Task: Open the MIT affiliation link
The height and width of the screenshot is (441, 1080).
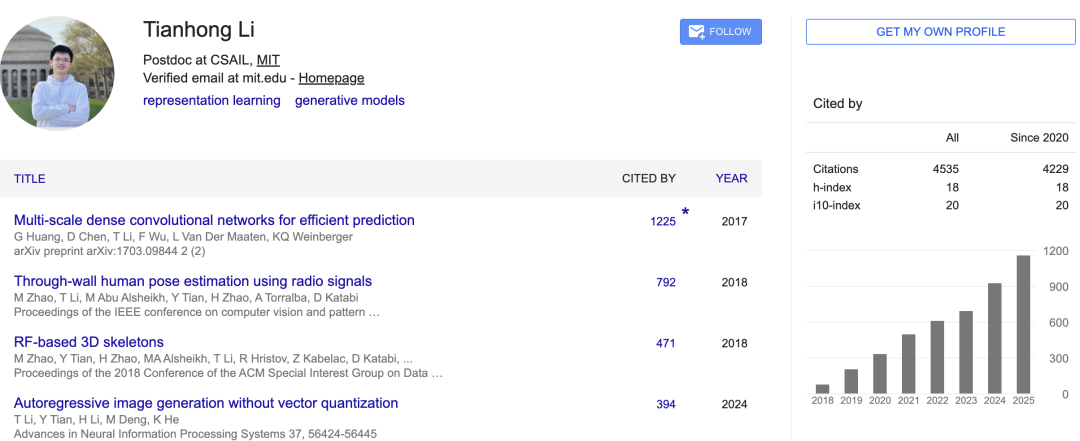Action: [x=268, y=59]
